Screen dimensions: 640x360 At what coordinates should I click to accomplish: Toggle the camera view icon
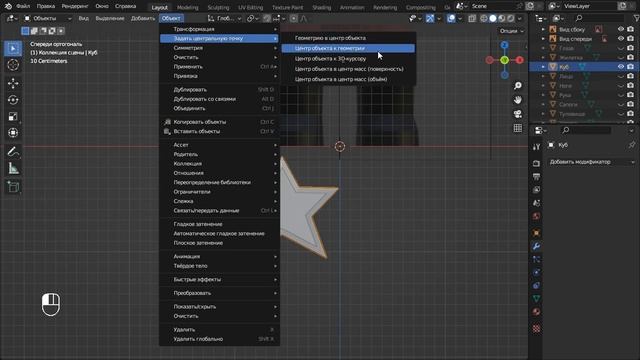coord(518,114)
